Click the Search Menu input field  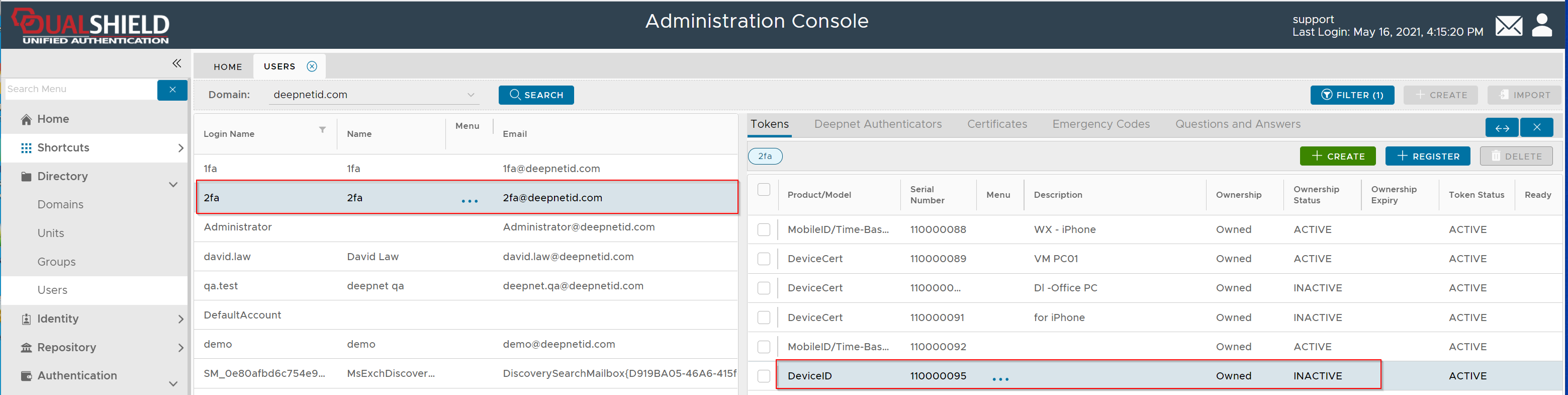point(80,89)
